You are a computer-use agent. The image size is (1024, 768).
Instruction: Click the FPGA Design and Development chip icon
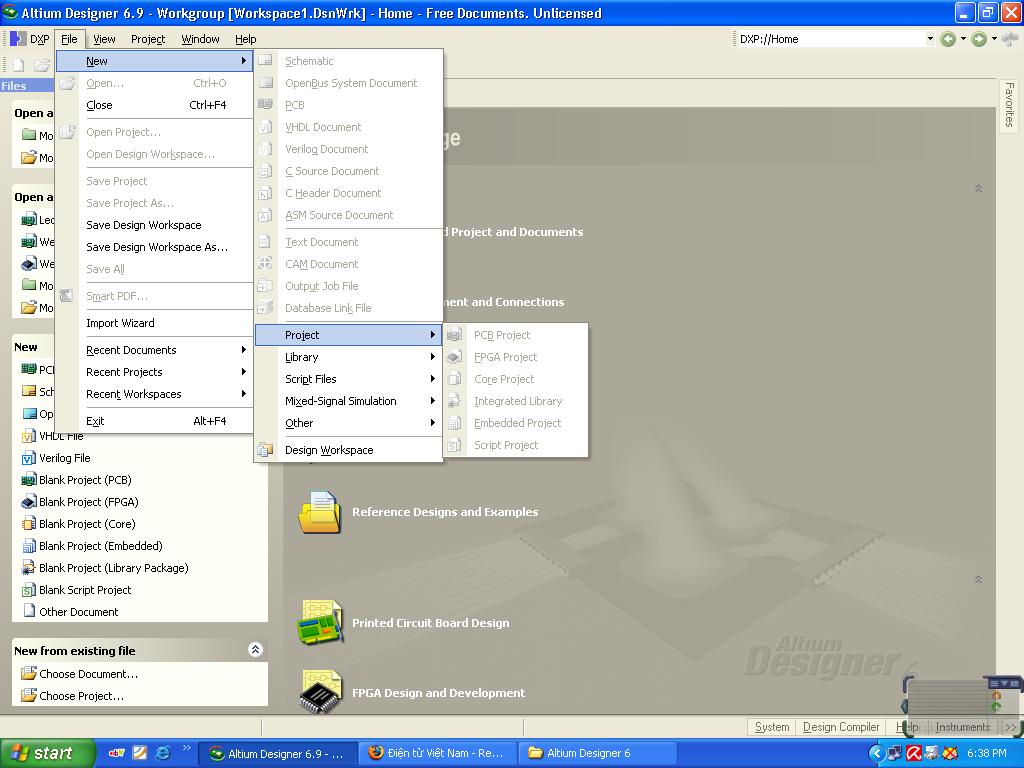(319, 692)
